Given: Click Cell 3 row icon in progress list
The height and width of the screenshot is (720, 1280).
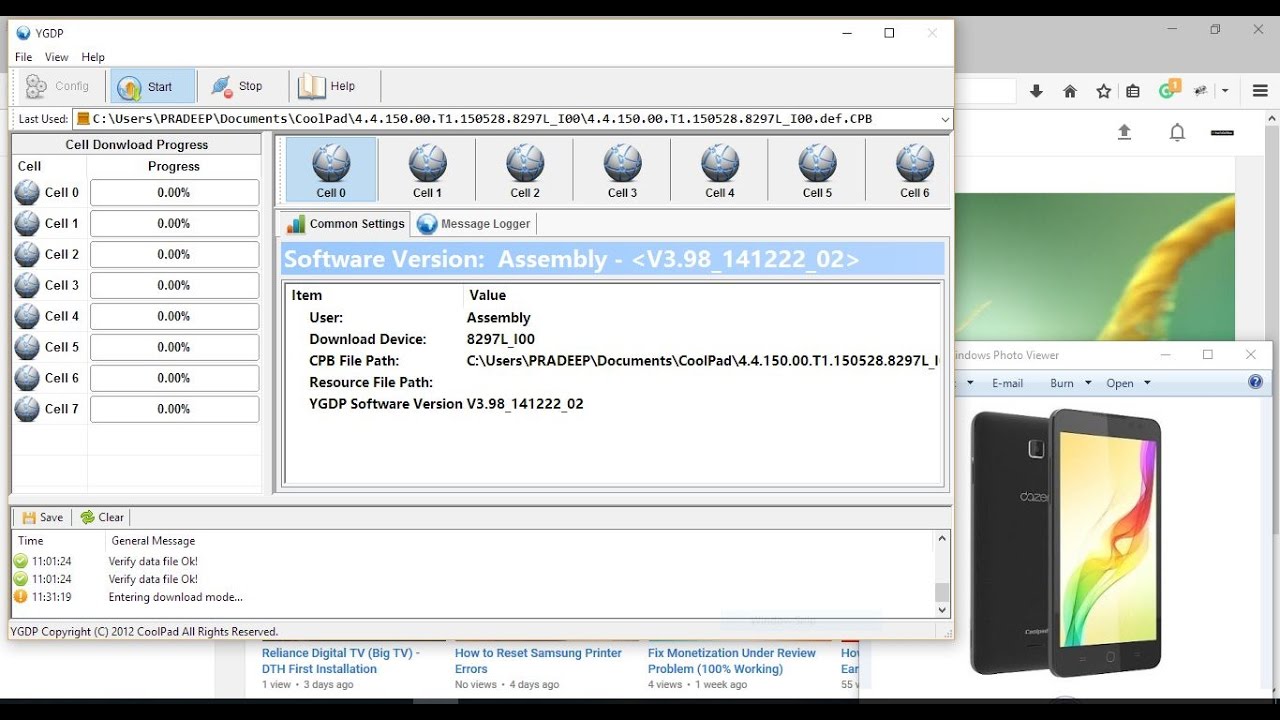Looking at the screenshot, I should (27, 285).
